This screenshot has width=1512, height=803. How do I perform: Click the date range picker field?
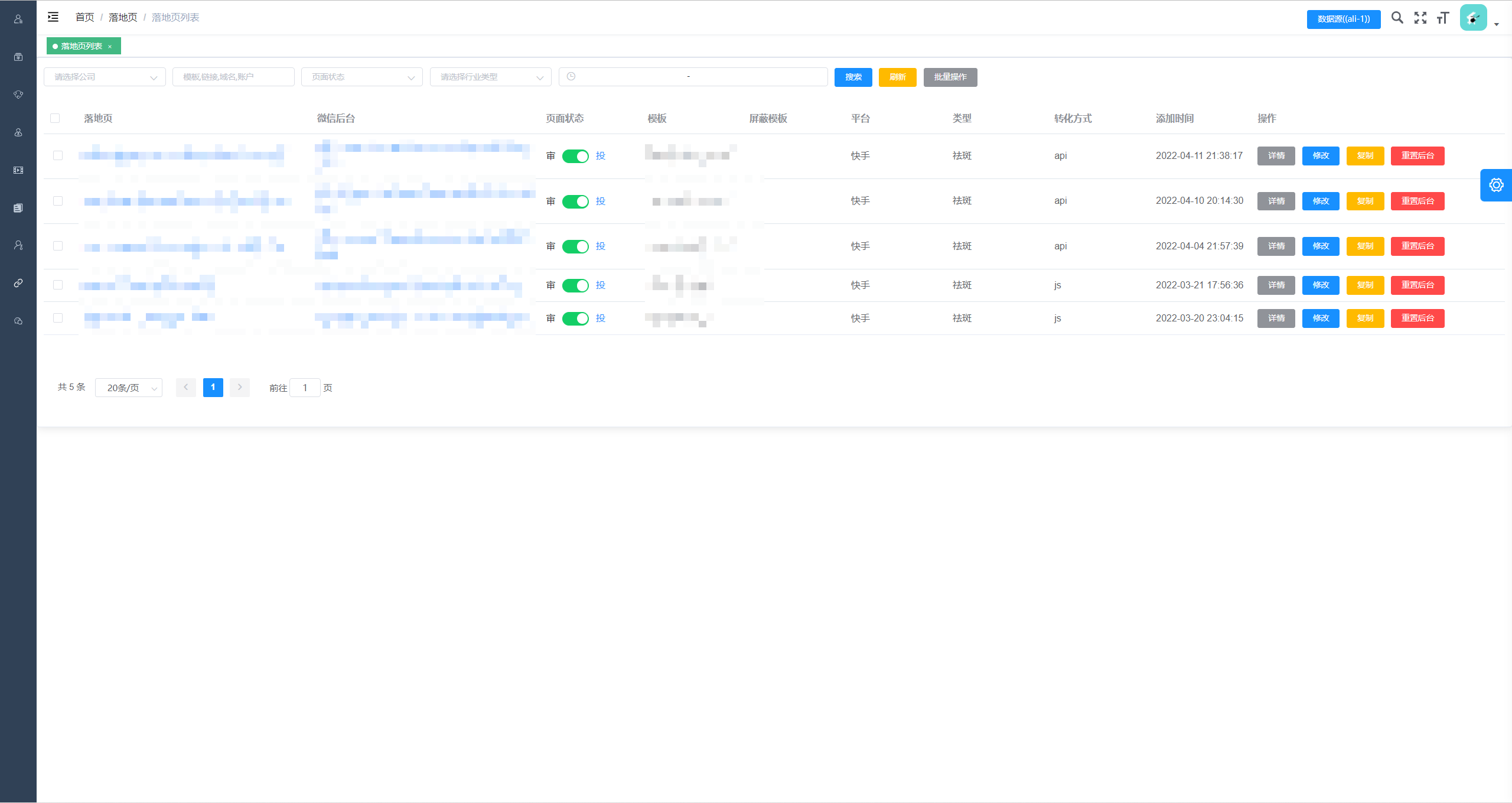692,77
